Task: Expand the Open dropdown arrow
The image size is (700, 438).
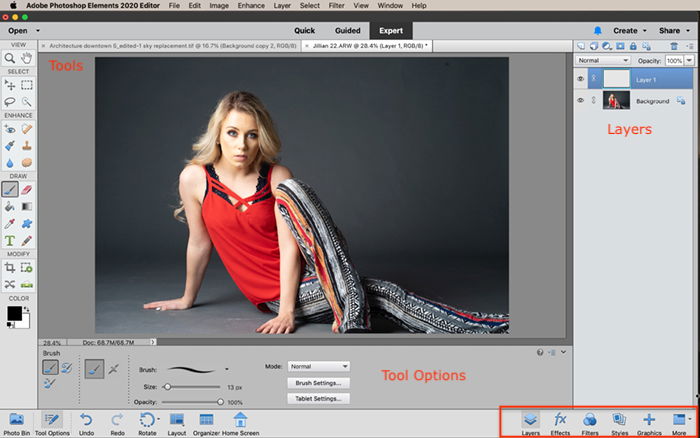Action: point(38,30)
